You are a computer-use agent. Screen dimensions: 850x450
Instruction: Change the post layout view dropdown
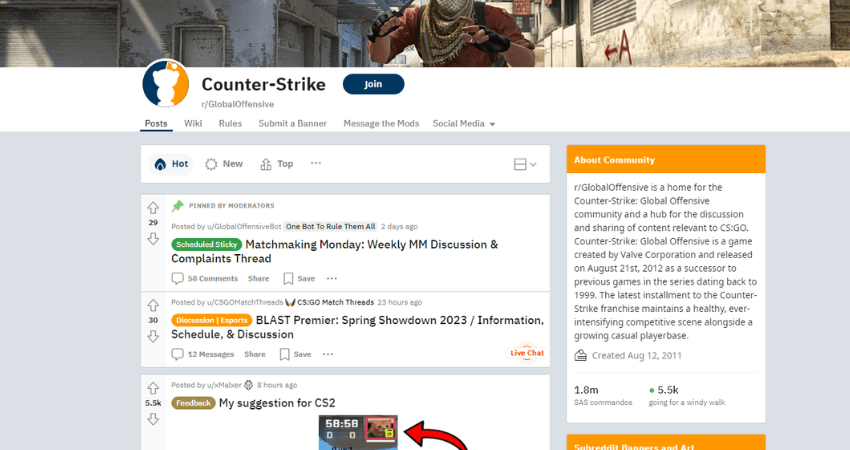pos(525,164)
